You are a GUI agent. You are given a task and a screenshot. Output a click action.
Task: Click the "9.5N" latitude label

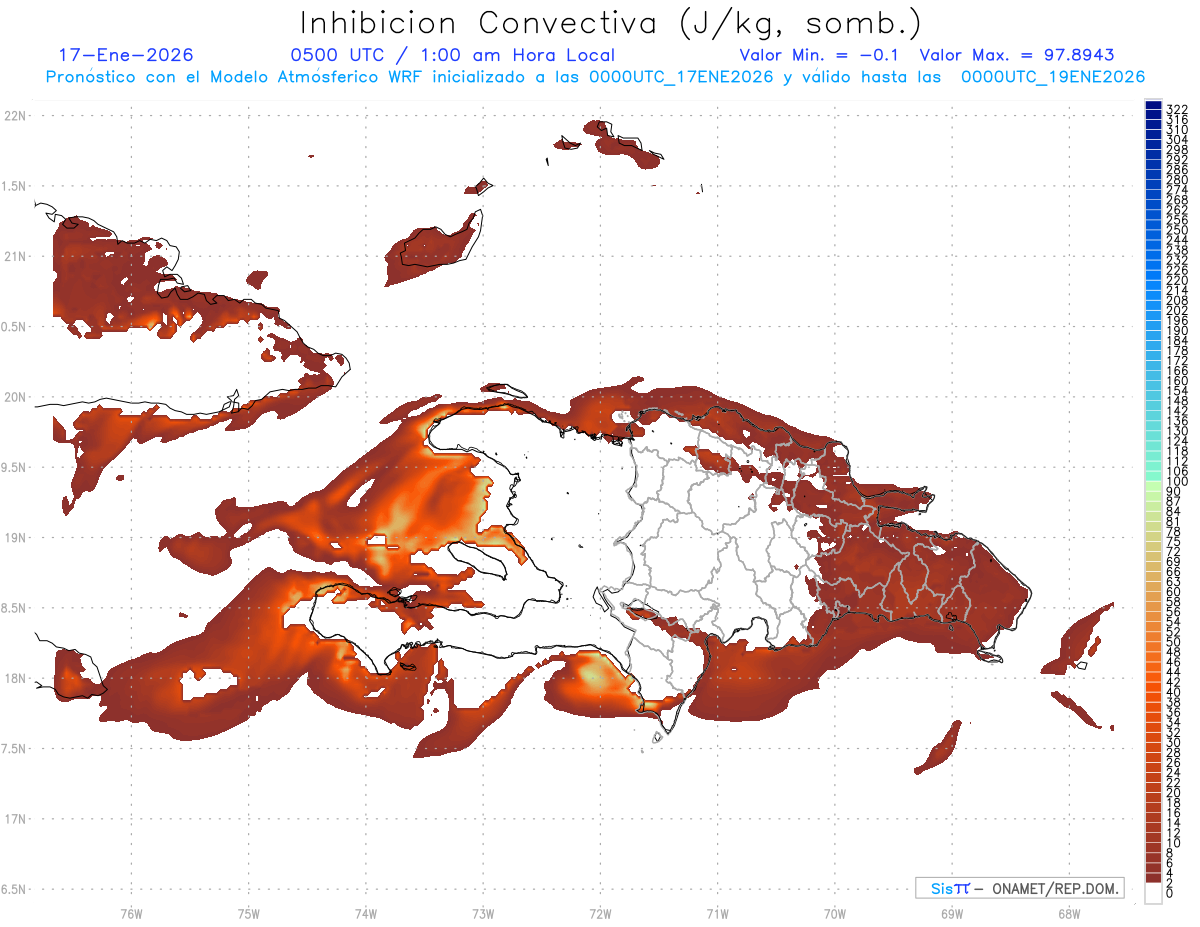(x=13, y=467)
